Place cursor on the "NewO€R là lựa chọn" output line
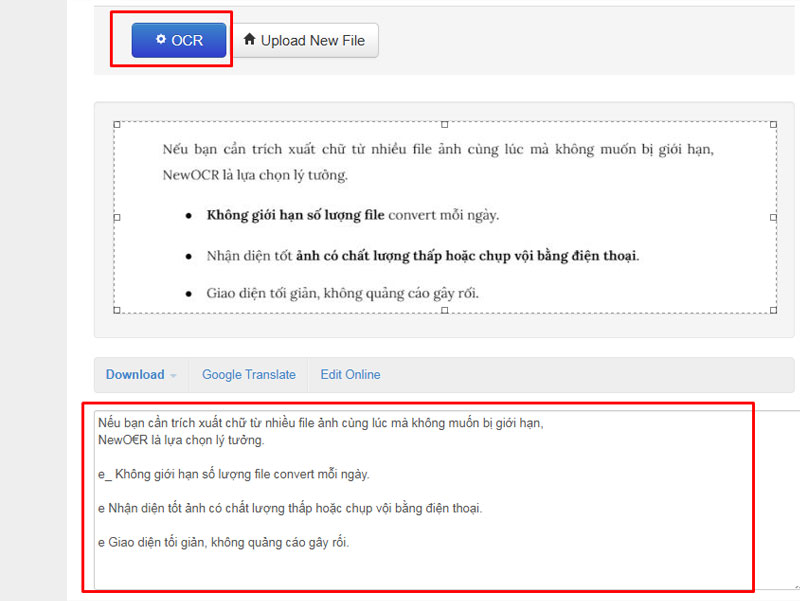The width and height of the screenshot is (800, 601). (x=181, y=440)
